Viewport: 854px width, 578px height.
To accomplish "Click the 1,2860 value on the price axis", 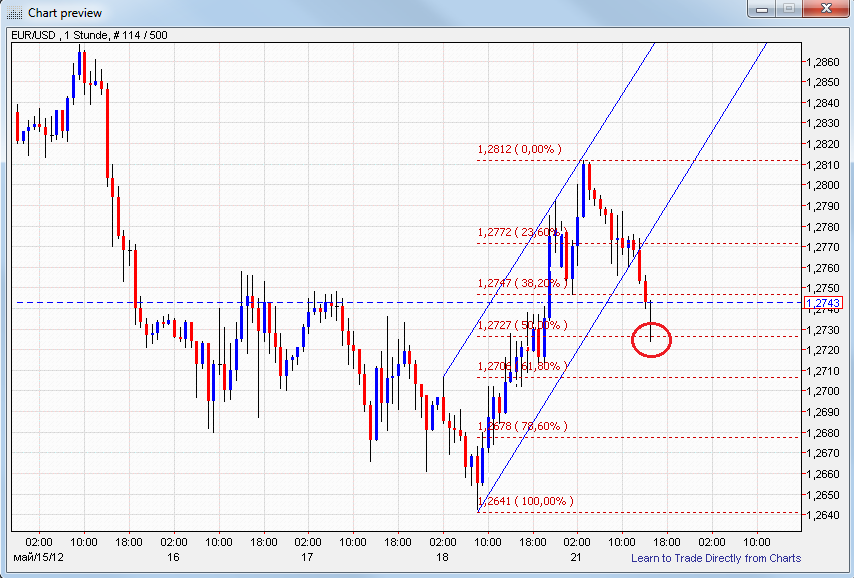I will pos(824,61).
